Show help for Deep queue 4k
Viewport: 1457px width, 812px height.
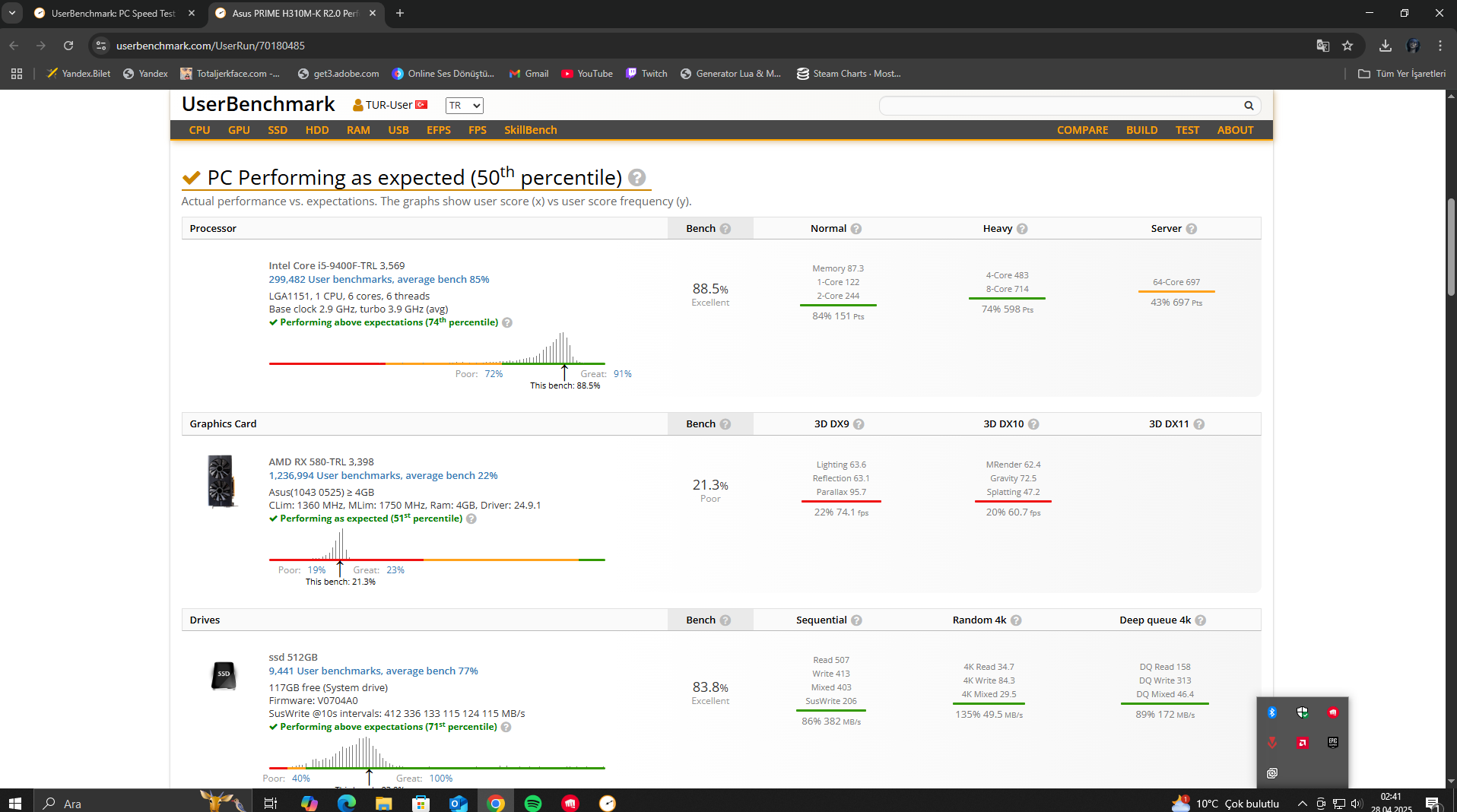(1201, 620)
